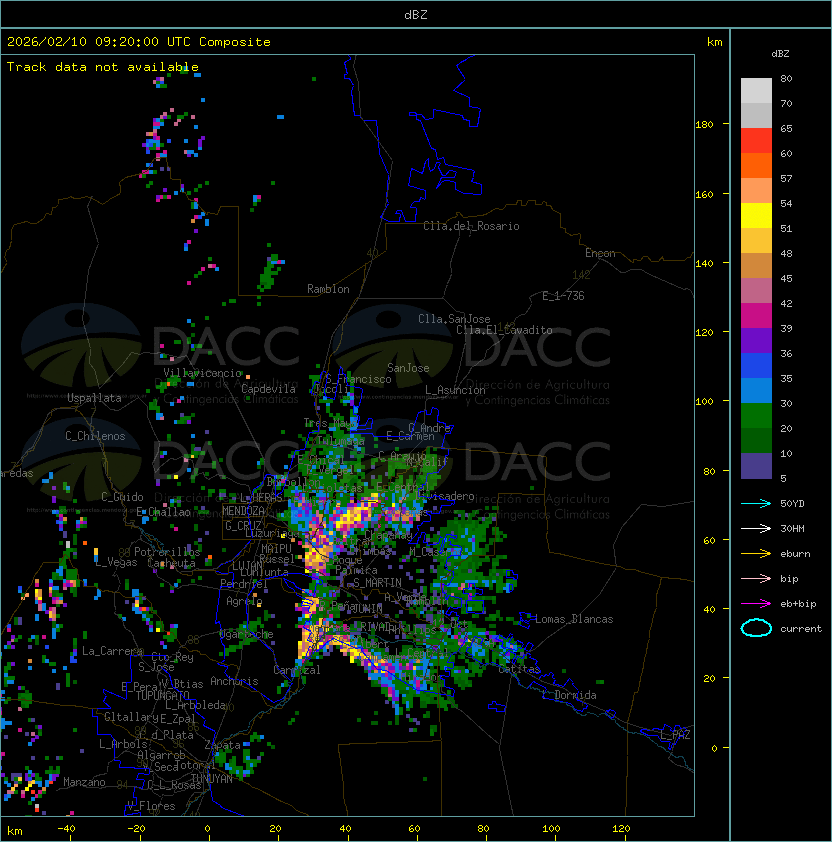Click the 'dBZ' heading above the color scale
Viewport: 832px width, 842px height.
pos(780,54)
